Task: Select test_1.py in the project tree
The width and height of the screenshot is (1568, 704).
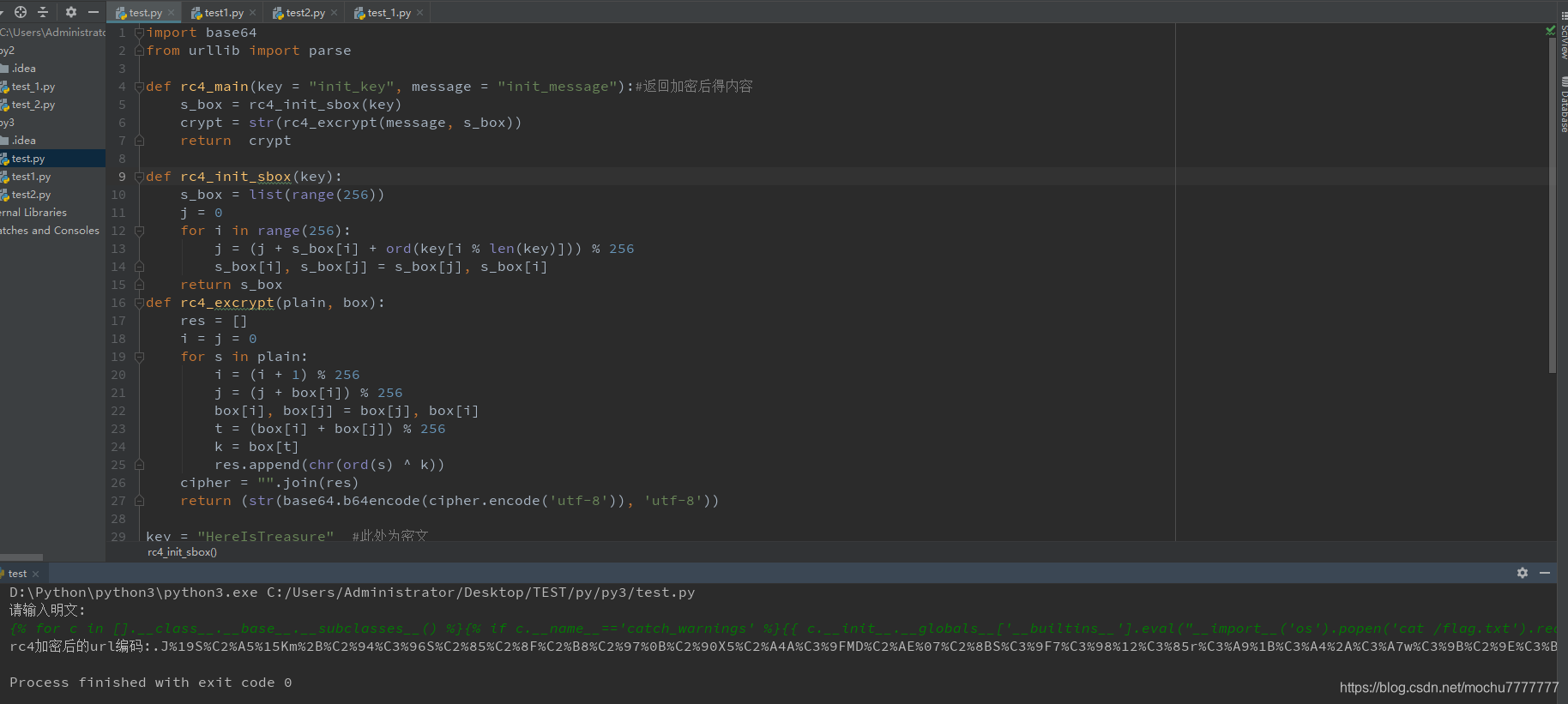Action: (x=33, y=87)
